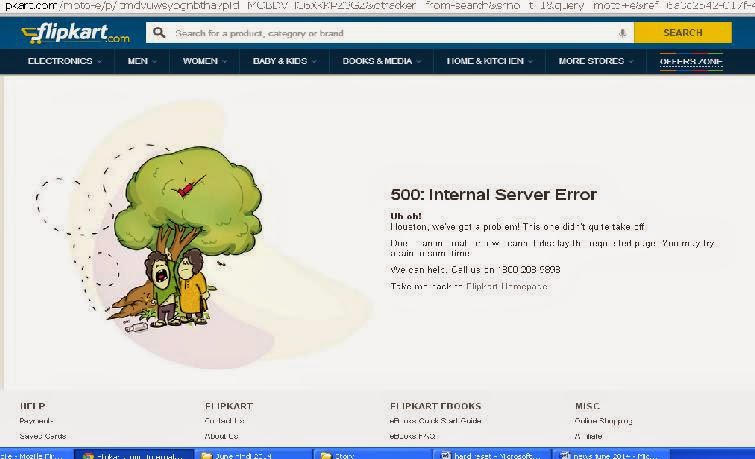
Task: Open the Saved Cards footer link
Action: [43, 436]
